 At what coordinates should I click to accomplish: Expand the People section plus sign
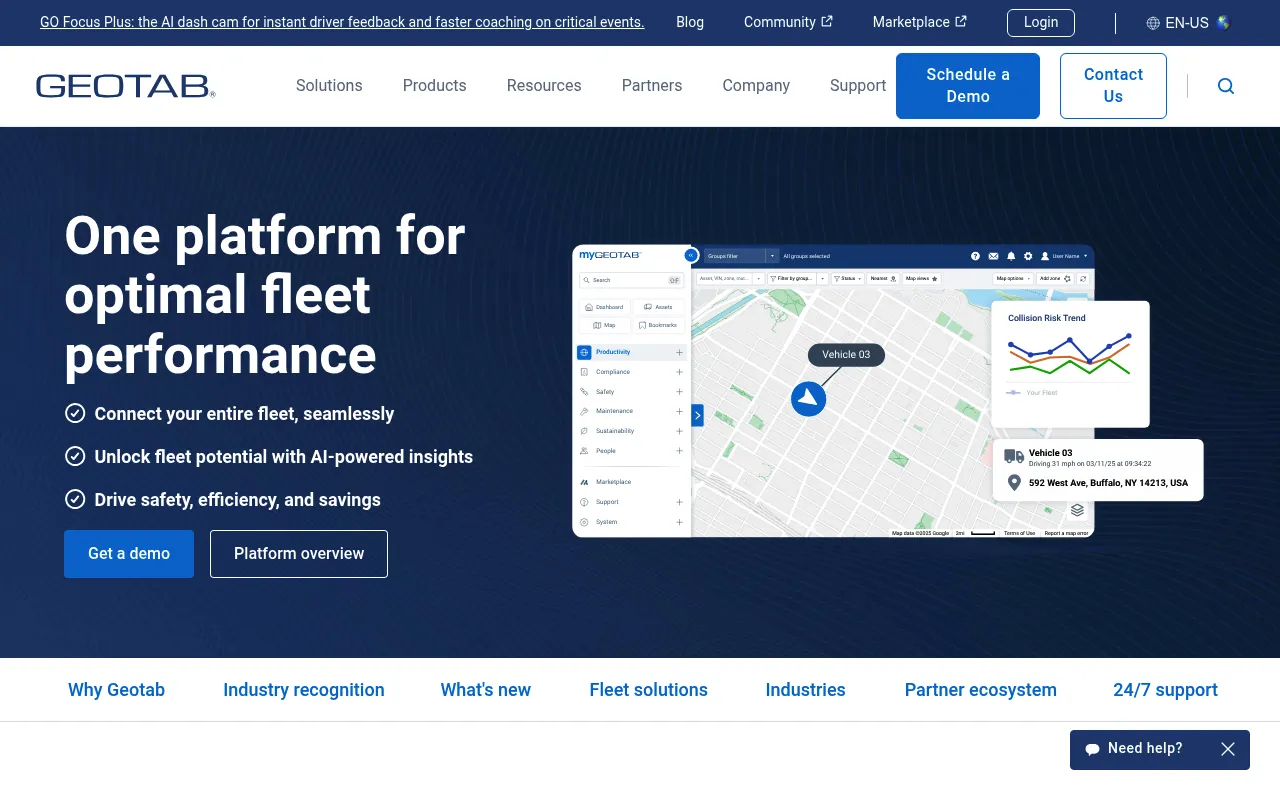679,451
